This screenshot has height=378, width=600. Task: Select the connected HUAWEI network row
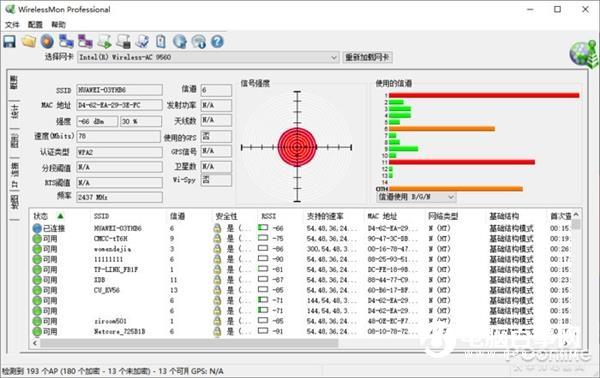pyautogui.click(x=301, y=228)
